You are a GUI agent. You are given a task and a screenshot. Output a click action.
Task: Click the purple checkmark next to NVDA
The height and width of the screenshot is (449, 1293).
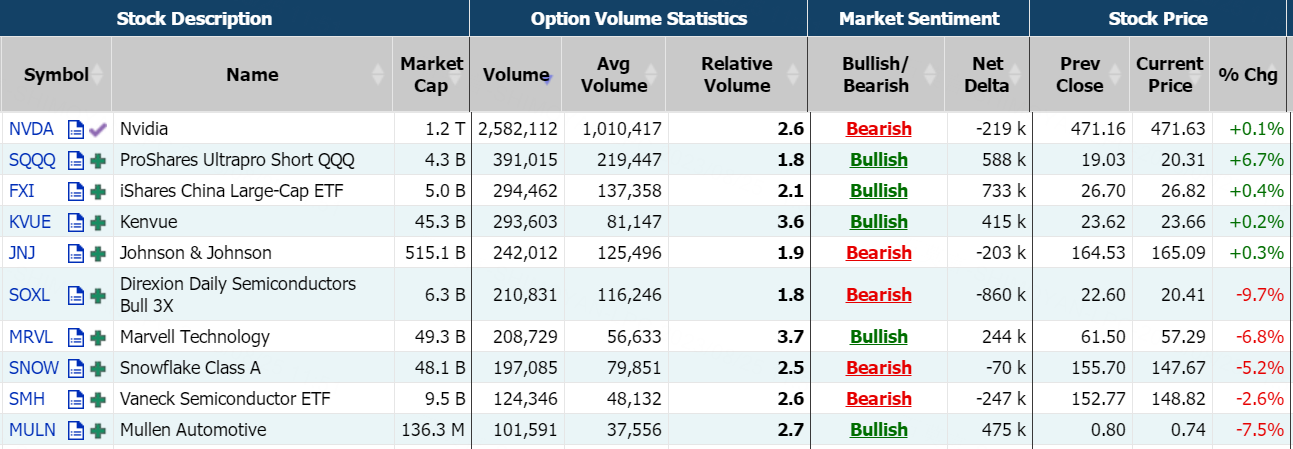pyautogui.click(x=98, y=129)
